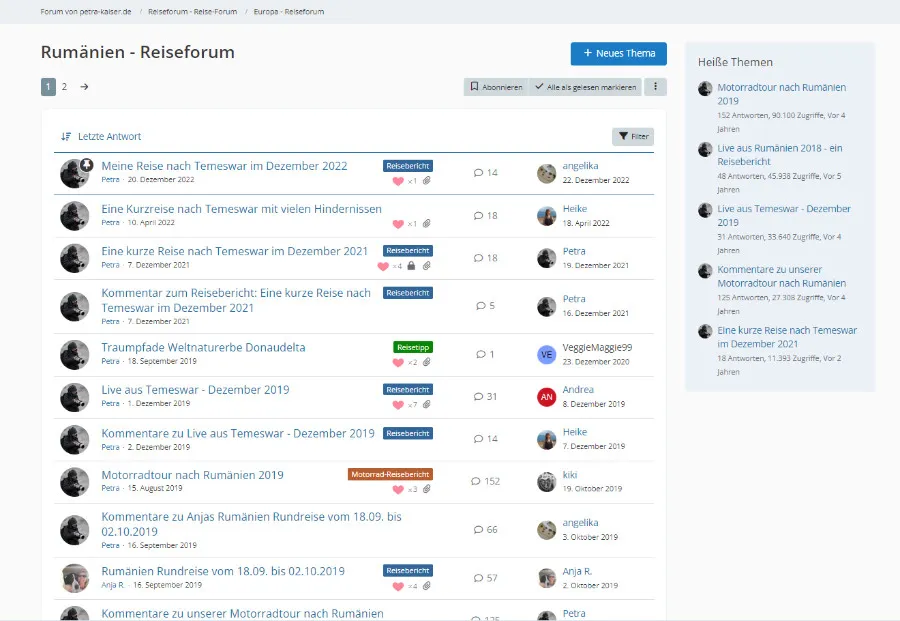
Task: Open Europa - Reiseforum breadcrumb
Action: pos(289,12)
